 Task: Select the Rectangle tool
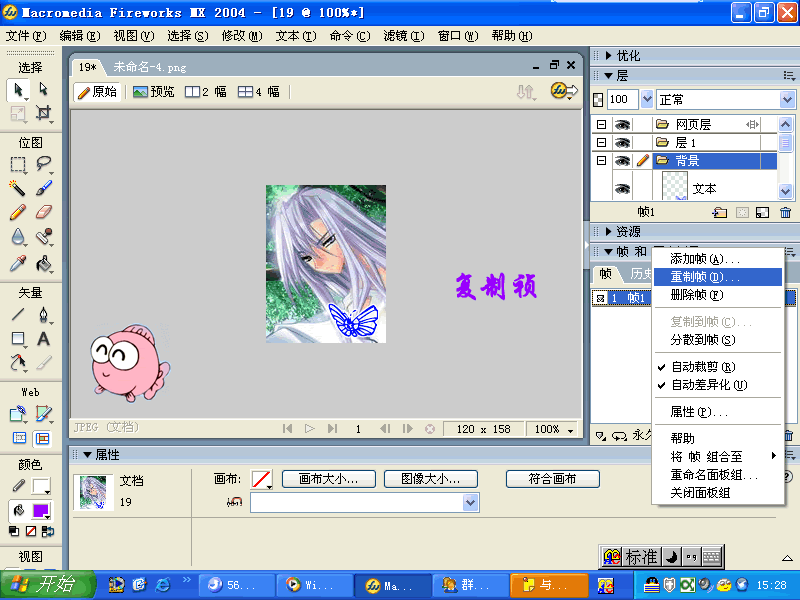(18, 338)
